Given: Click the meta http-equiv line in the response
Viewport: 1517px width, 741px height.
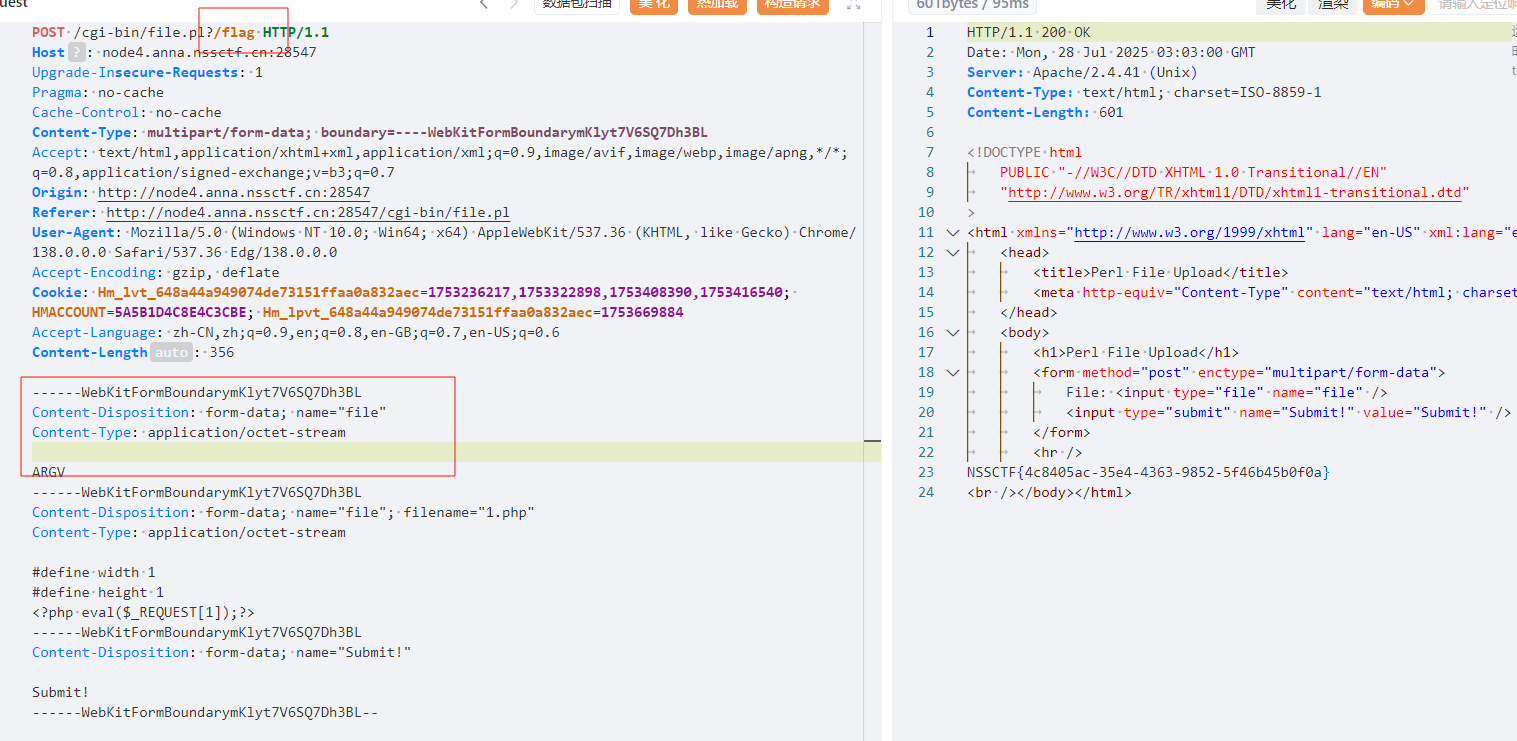Looking at the screenshot, I should tap(1275, 292).
